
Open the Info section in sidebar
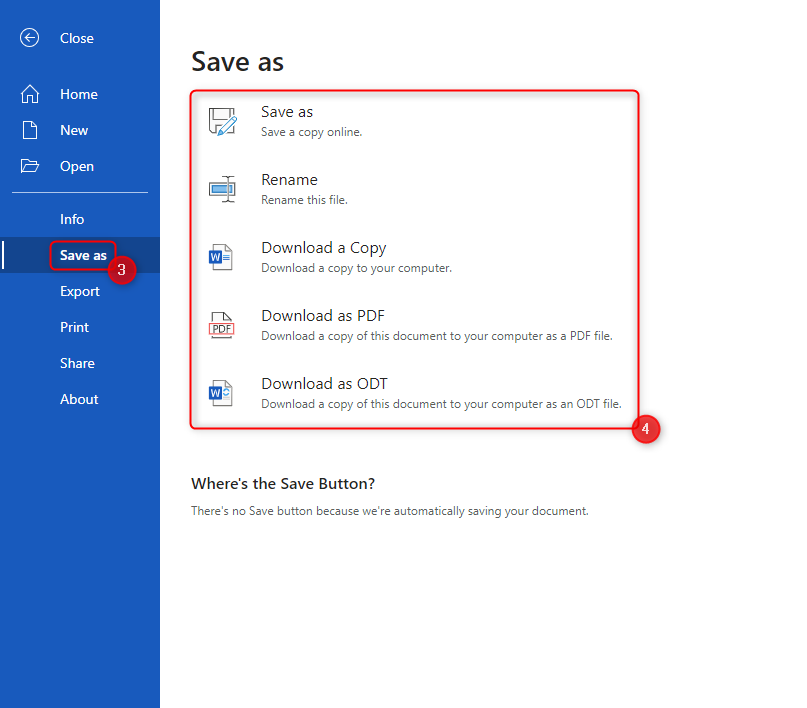[72, 219]
